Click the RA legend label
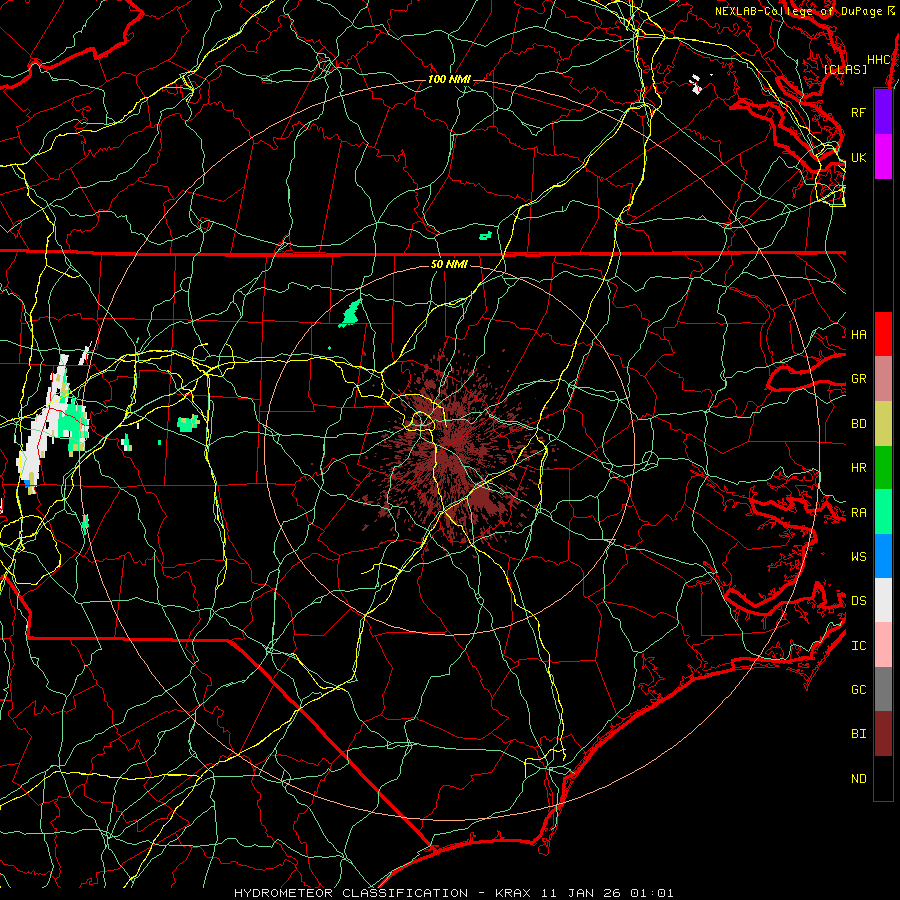 [858, 513]
